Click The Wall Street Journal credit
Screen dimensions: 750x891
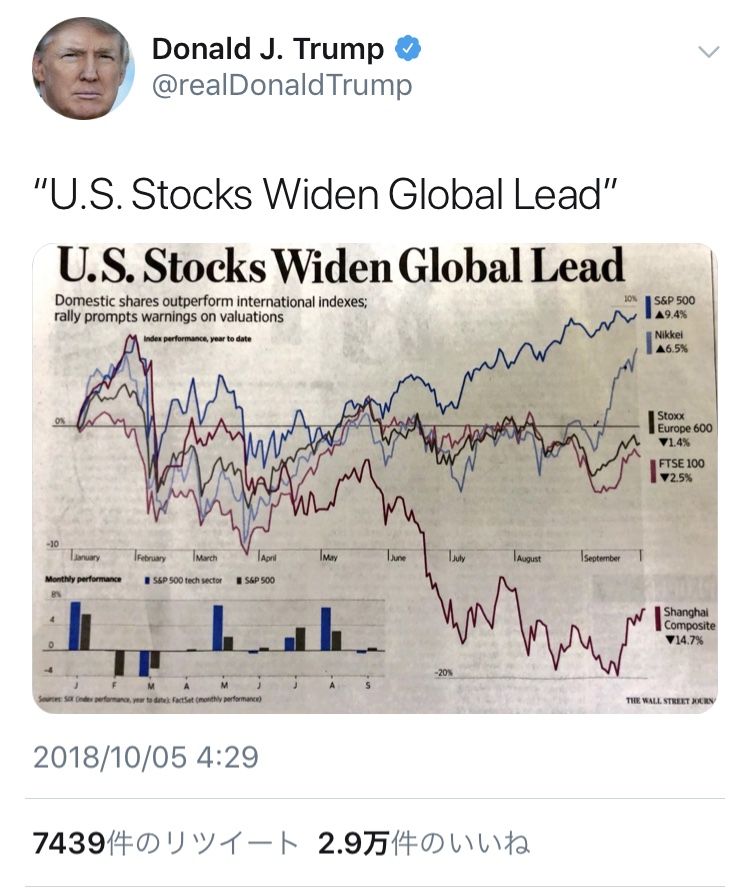[670, 701]
